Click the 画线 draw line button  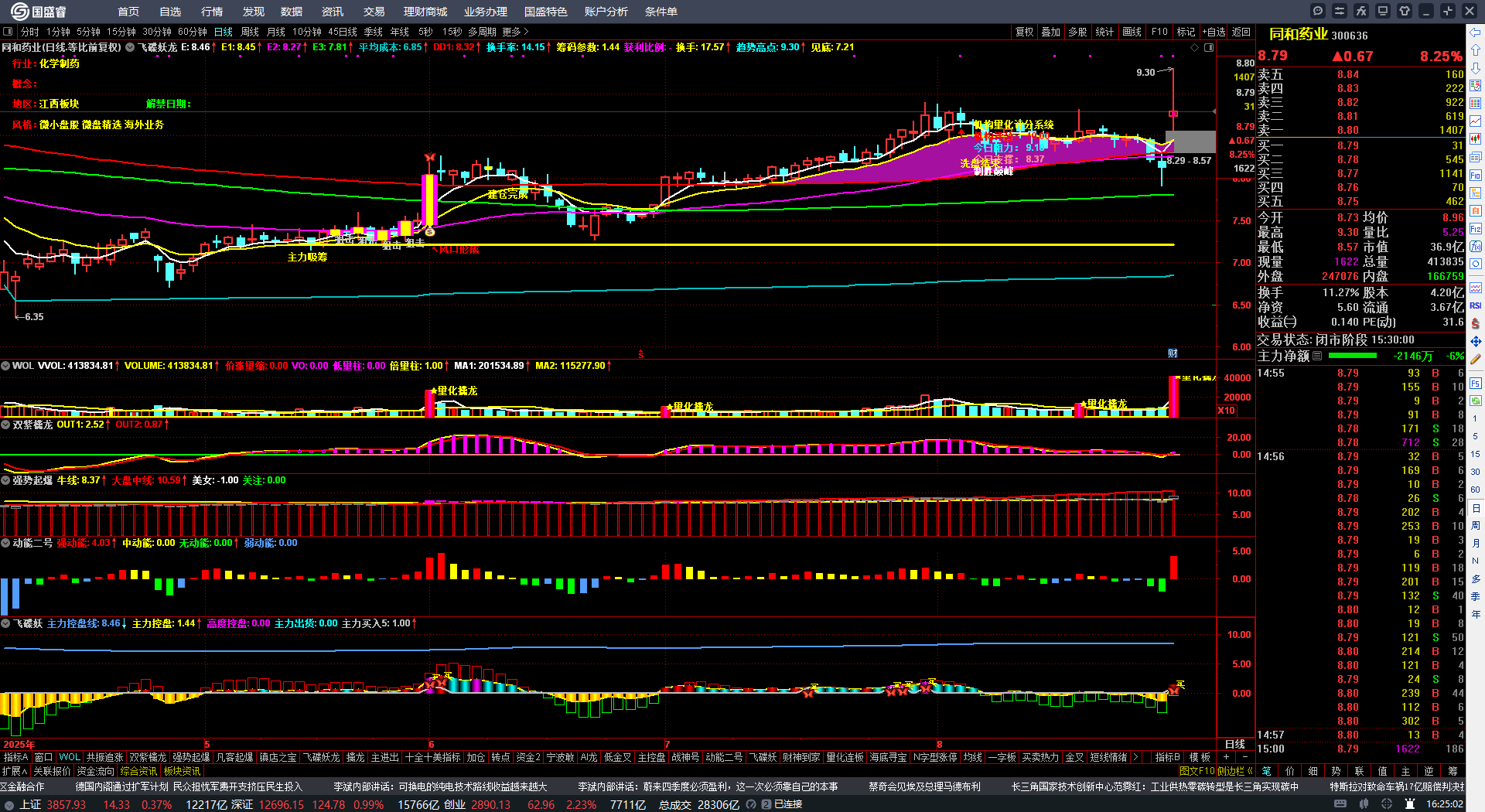tap(1132, 32)
